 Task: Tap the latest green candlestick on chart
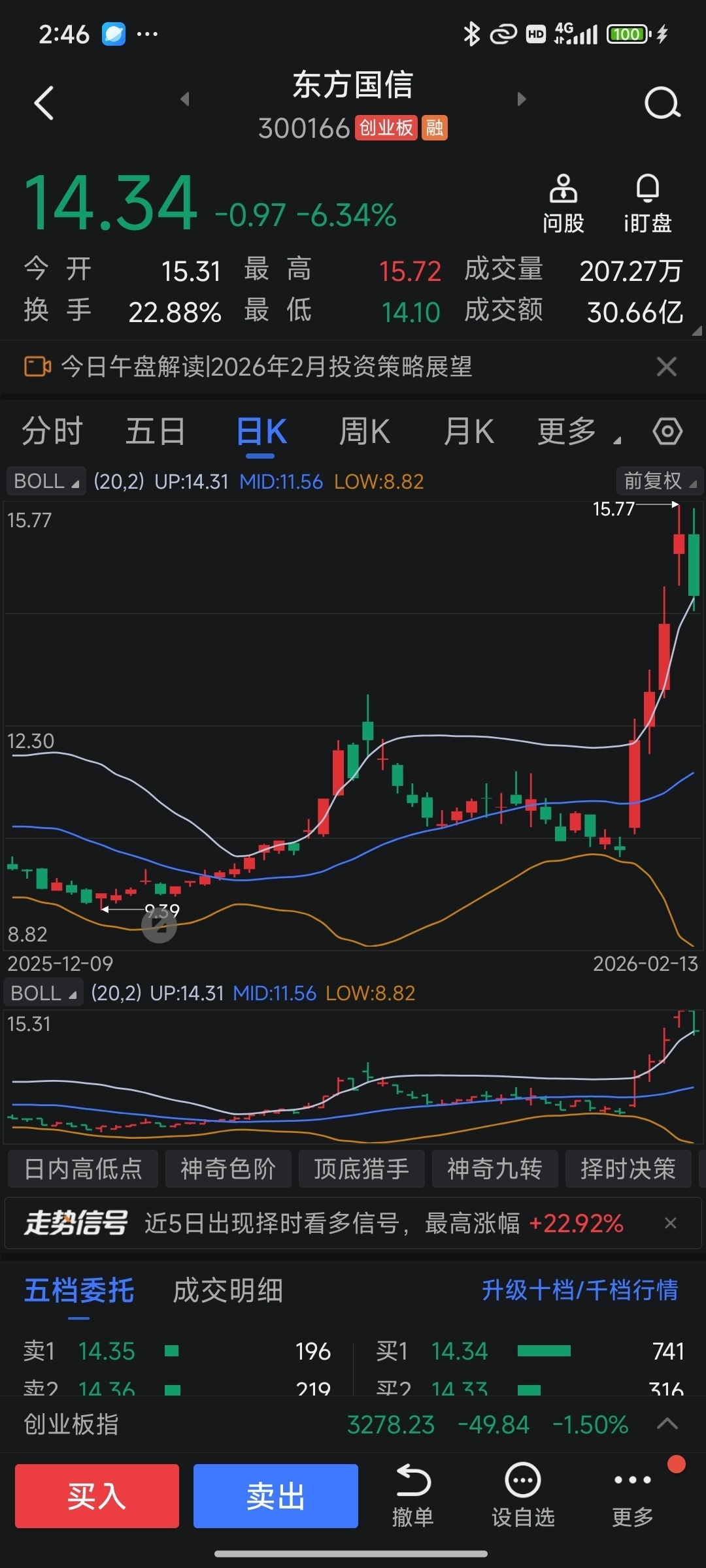coord(694,564)
